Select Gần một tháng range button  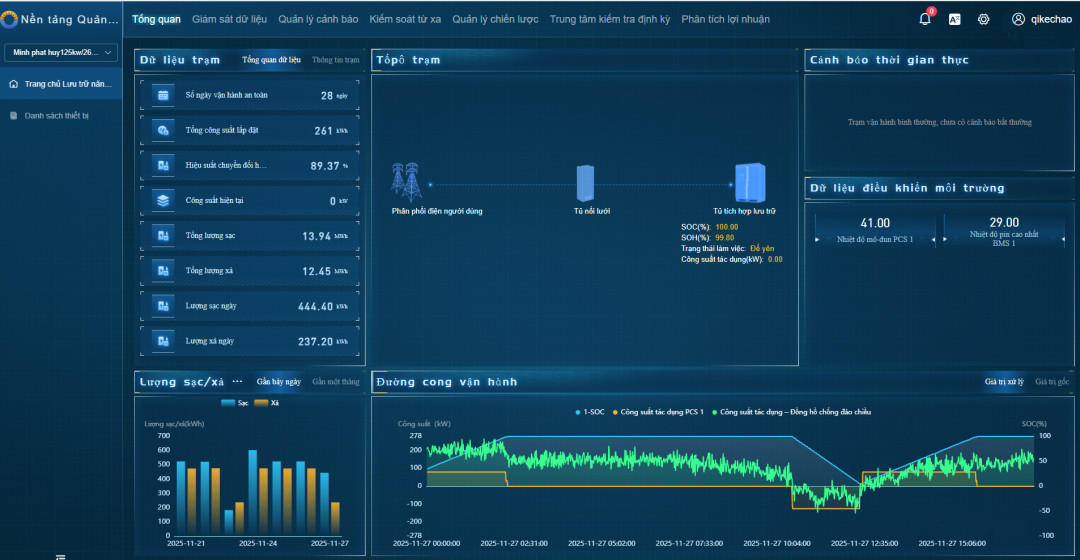coord(335,382)
